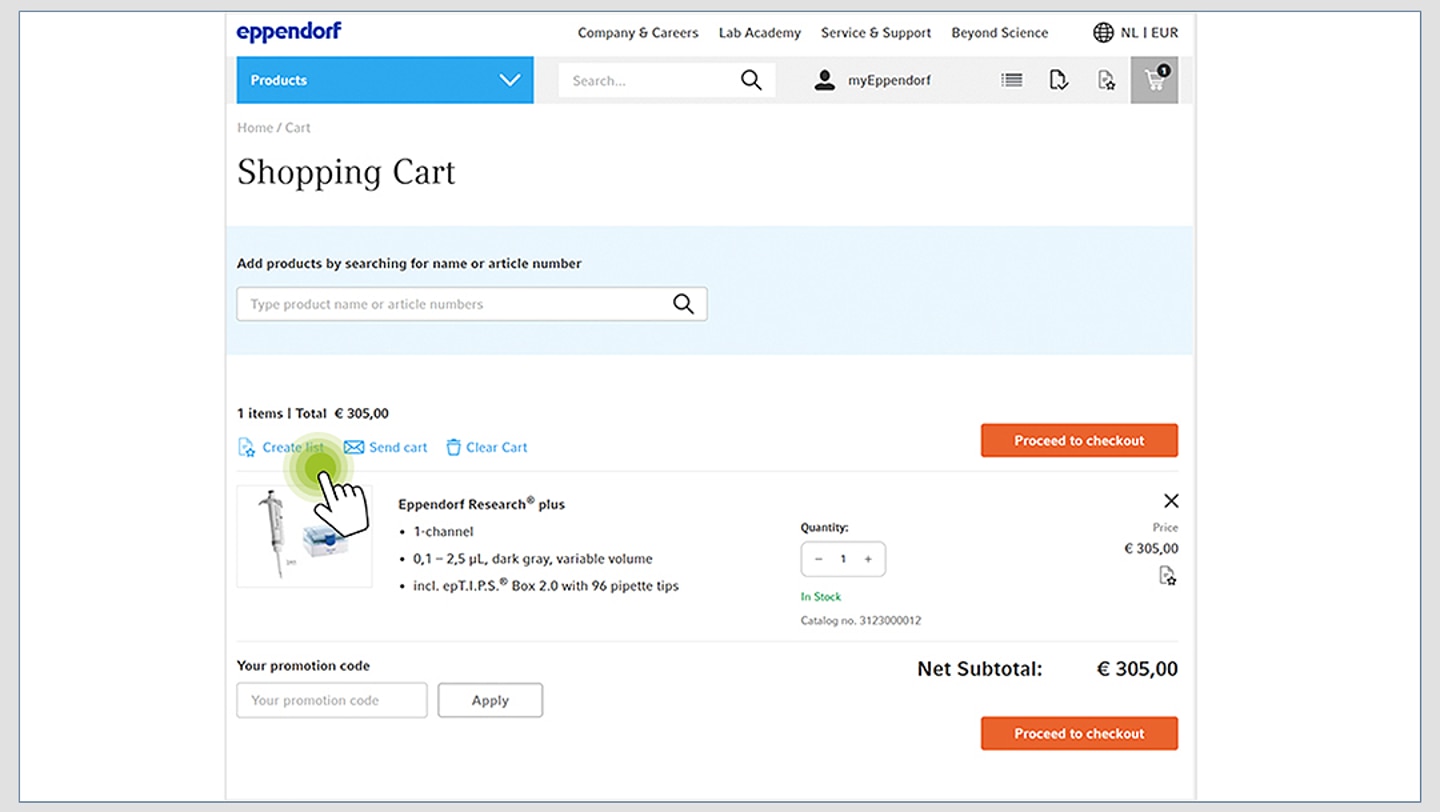
Task: Open the Lab Academy menu
Action: tap(760, 33)
